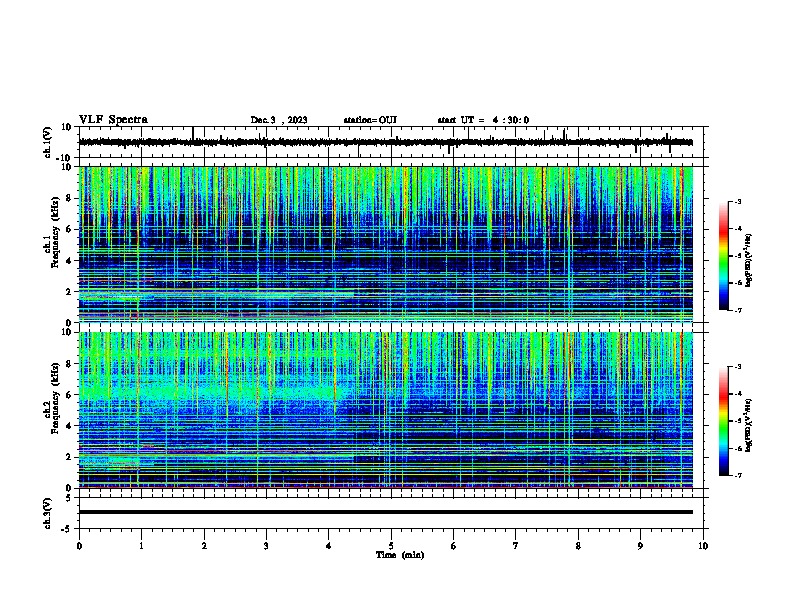Click the time axis tick label "7"
This screenshot has height=612, width=792.
pos(516,546)
